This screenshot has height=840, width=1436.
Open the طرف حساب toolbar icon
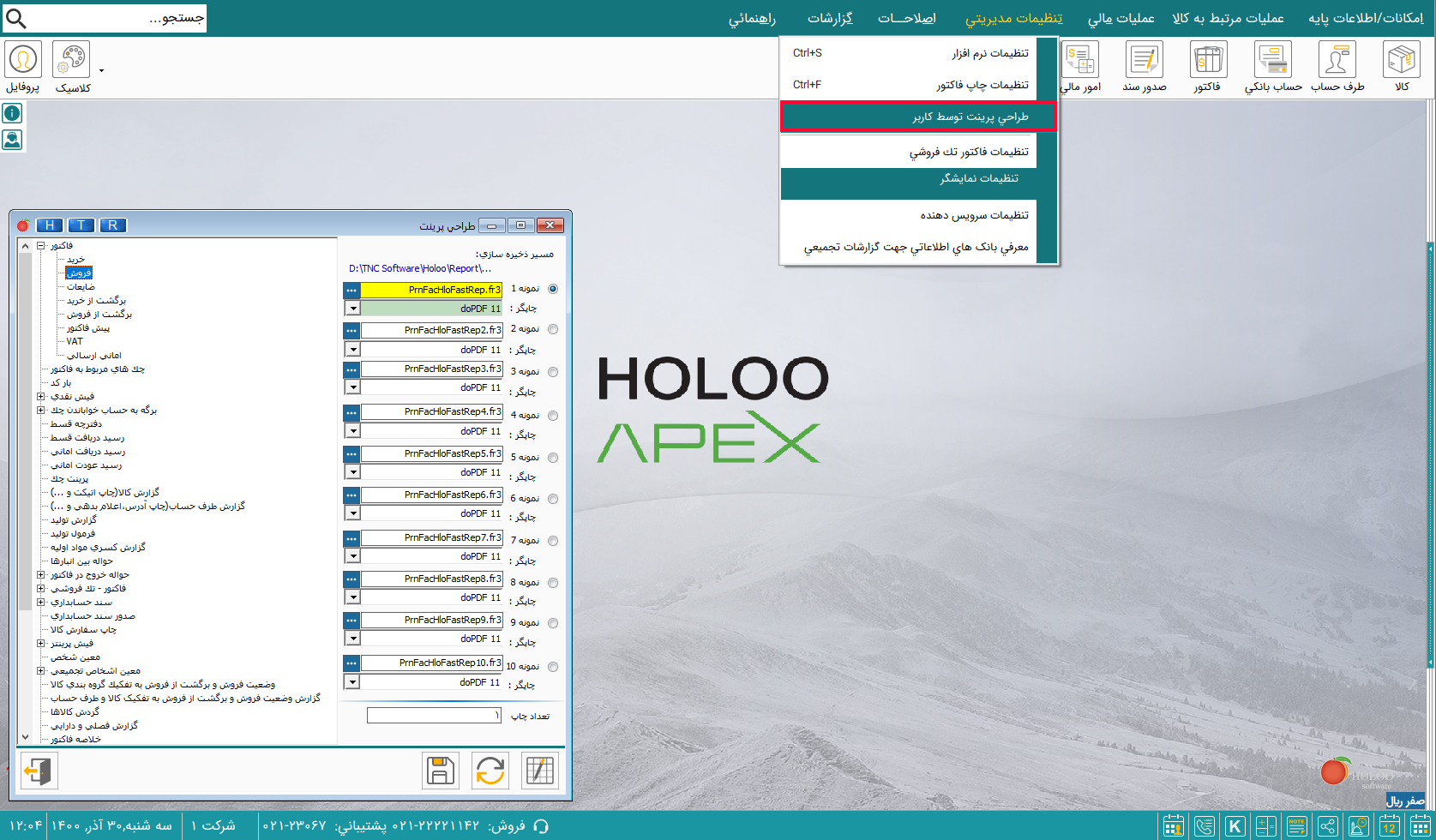click(x=1337, y=60)
